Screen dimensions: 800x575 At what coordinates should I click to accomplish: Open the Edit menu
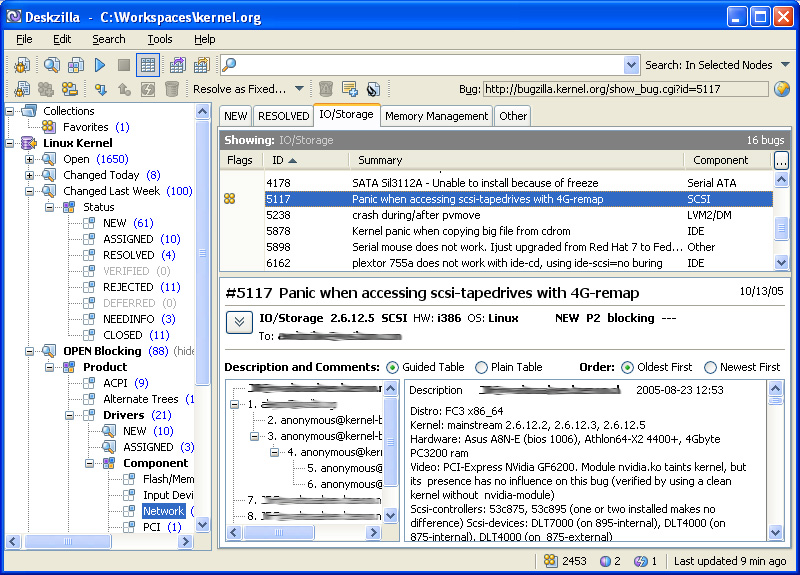click(62, 39)
